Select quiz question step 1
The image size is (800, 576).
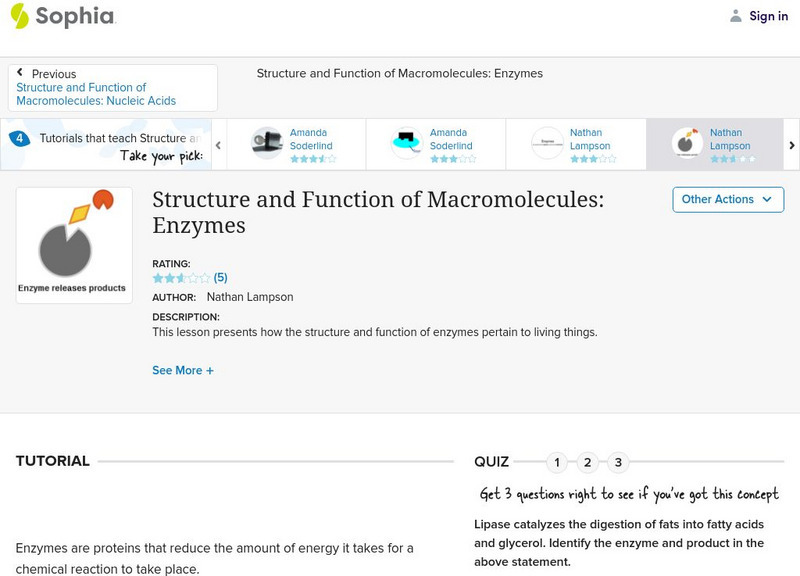[x=558, y=462]
